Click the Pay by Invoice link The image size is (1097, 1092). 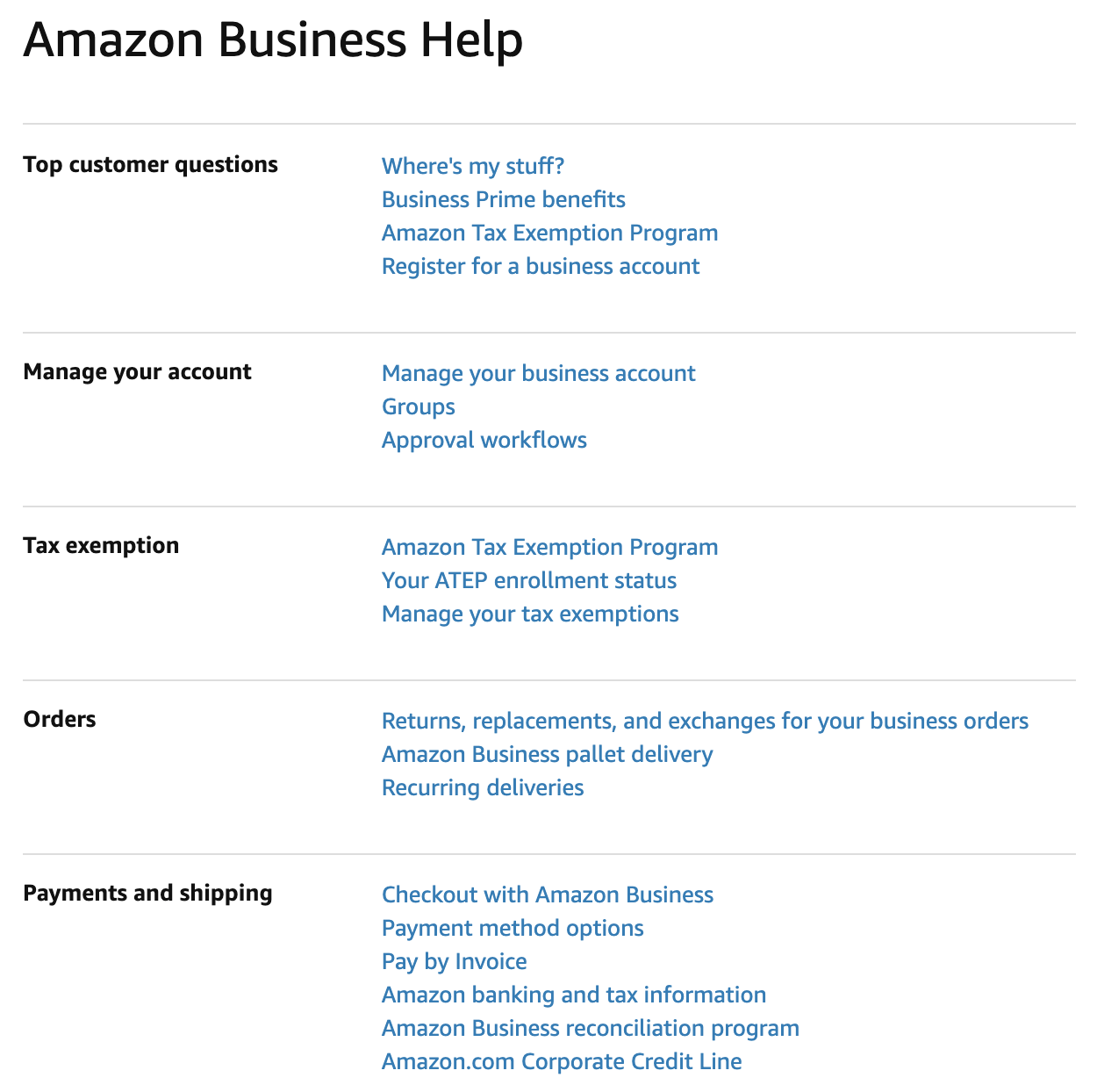(x=454, y=961)
